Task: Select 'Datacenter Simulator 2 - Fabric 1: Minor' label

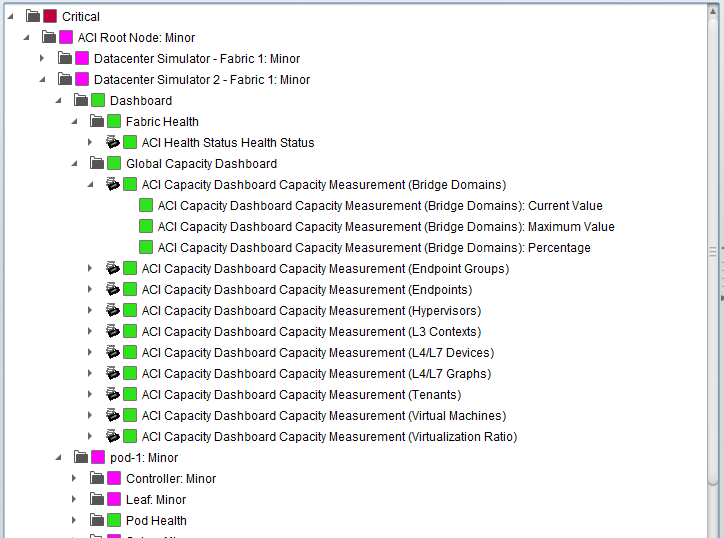Action: tap(202, 80)
